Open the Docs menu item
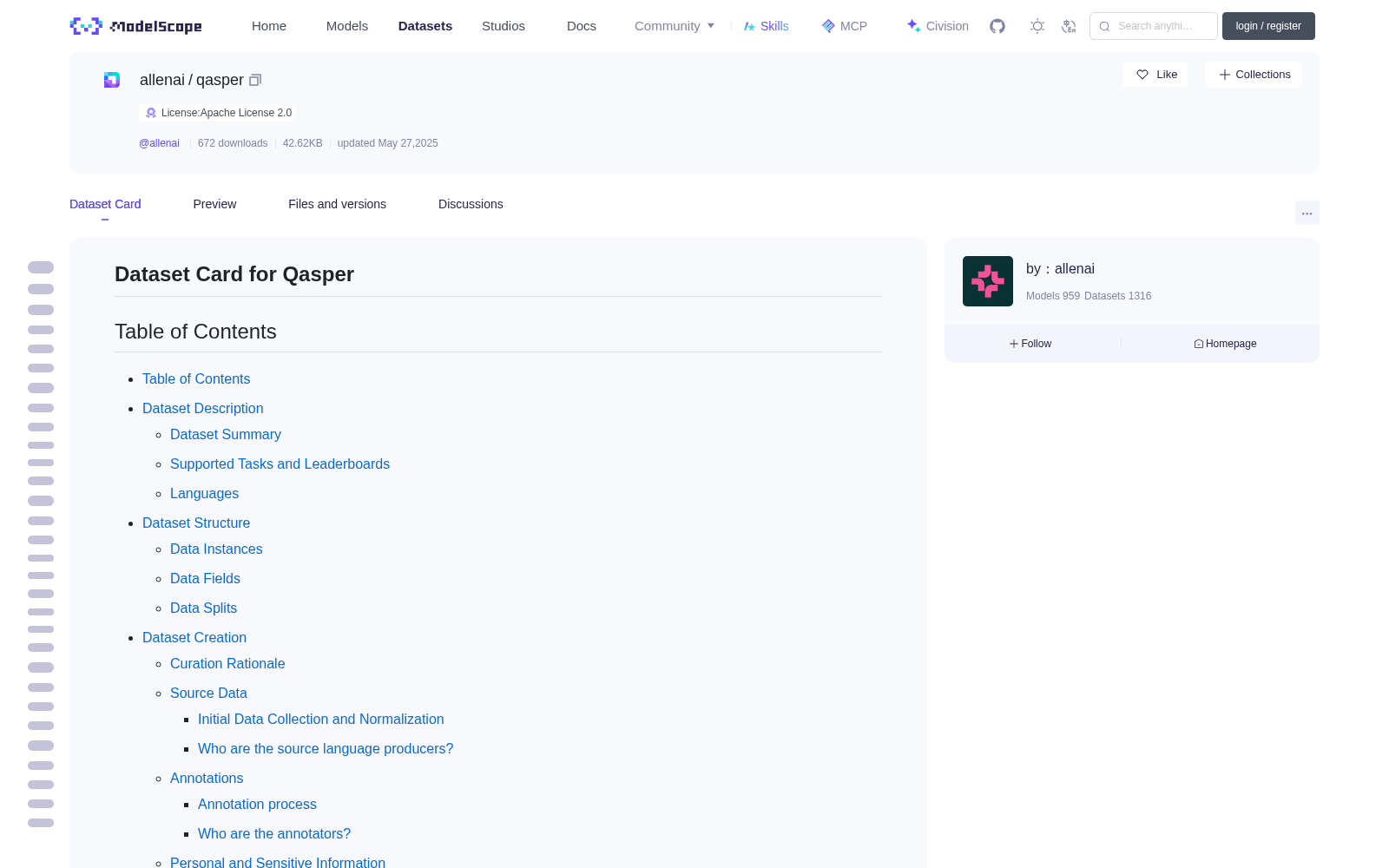Viewport: 1389px width, 868px height. click(582, 26)
